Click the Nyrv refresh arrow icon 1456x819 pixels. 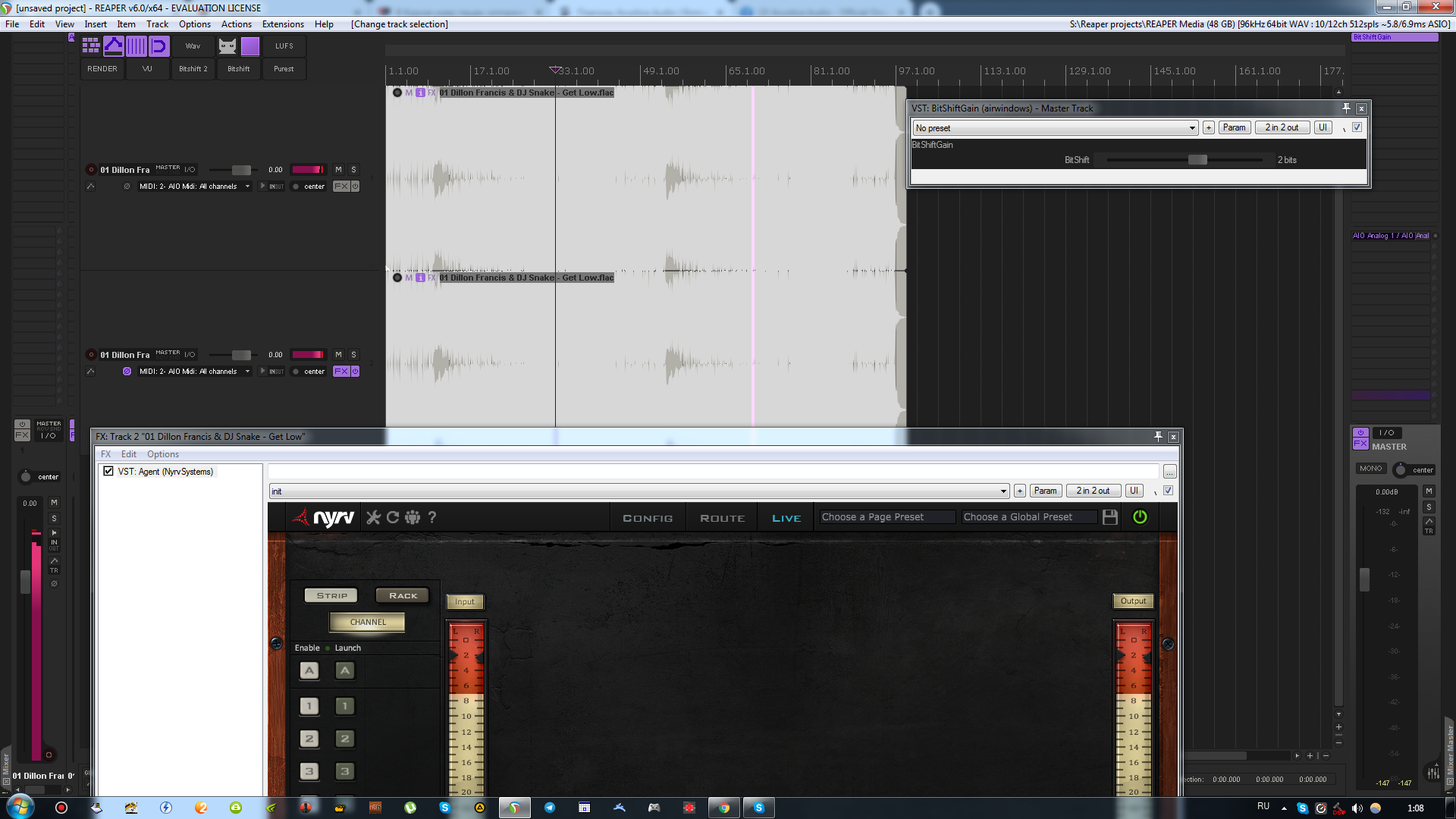pyautogui.click(x=393, y=517)
